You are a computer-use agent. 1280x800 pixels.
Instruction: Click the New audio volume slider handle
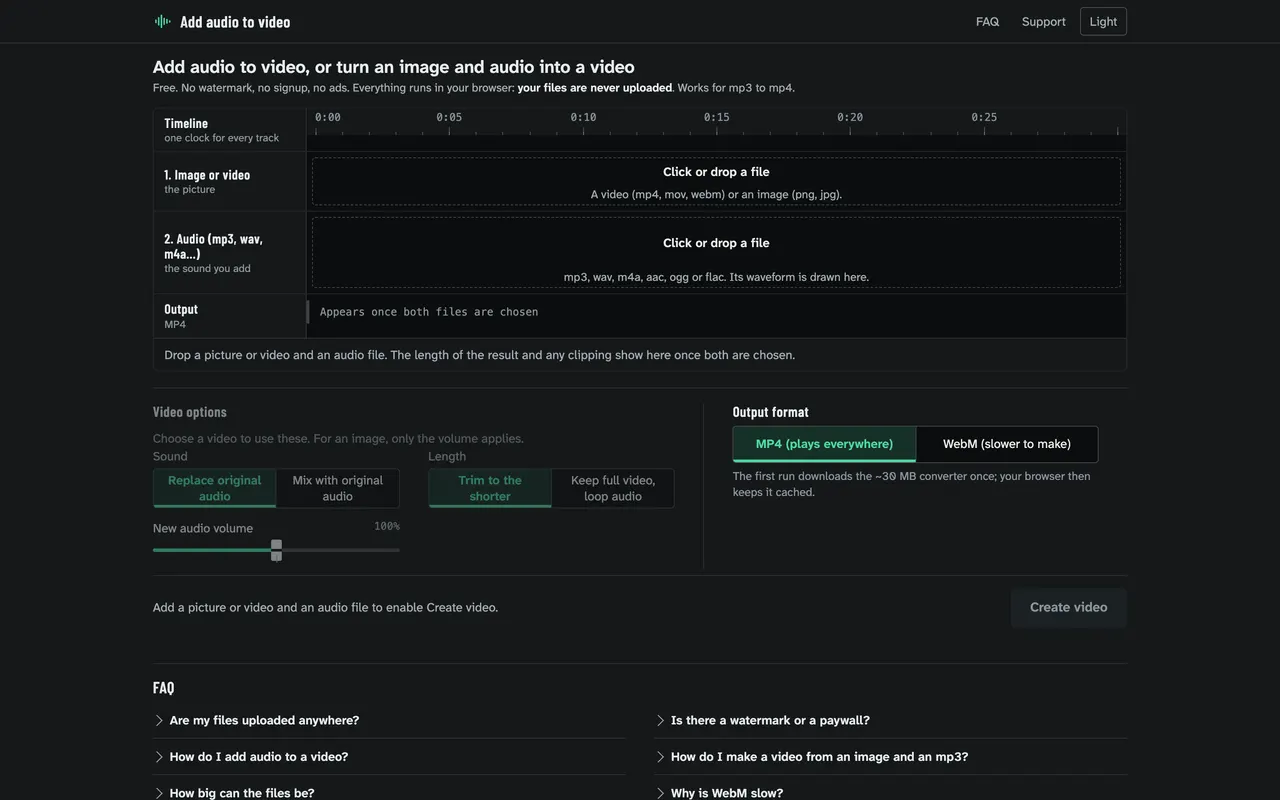(x=276, y=550)
